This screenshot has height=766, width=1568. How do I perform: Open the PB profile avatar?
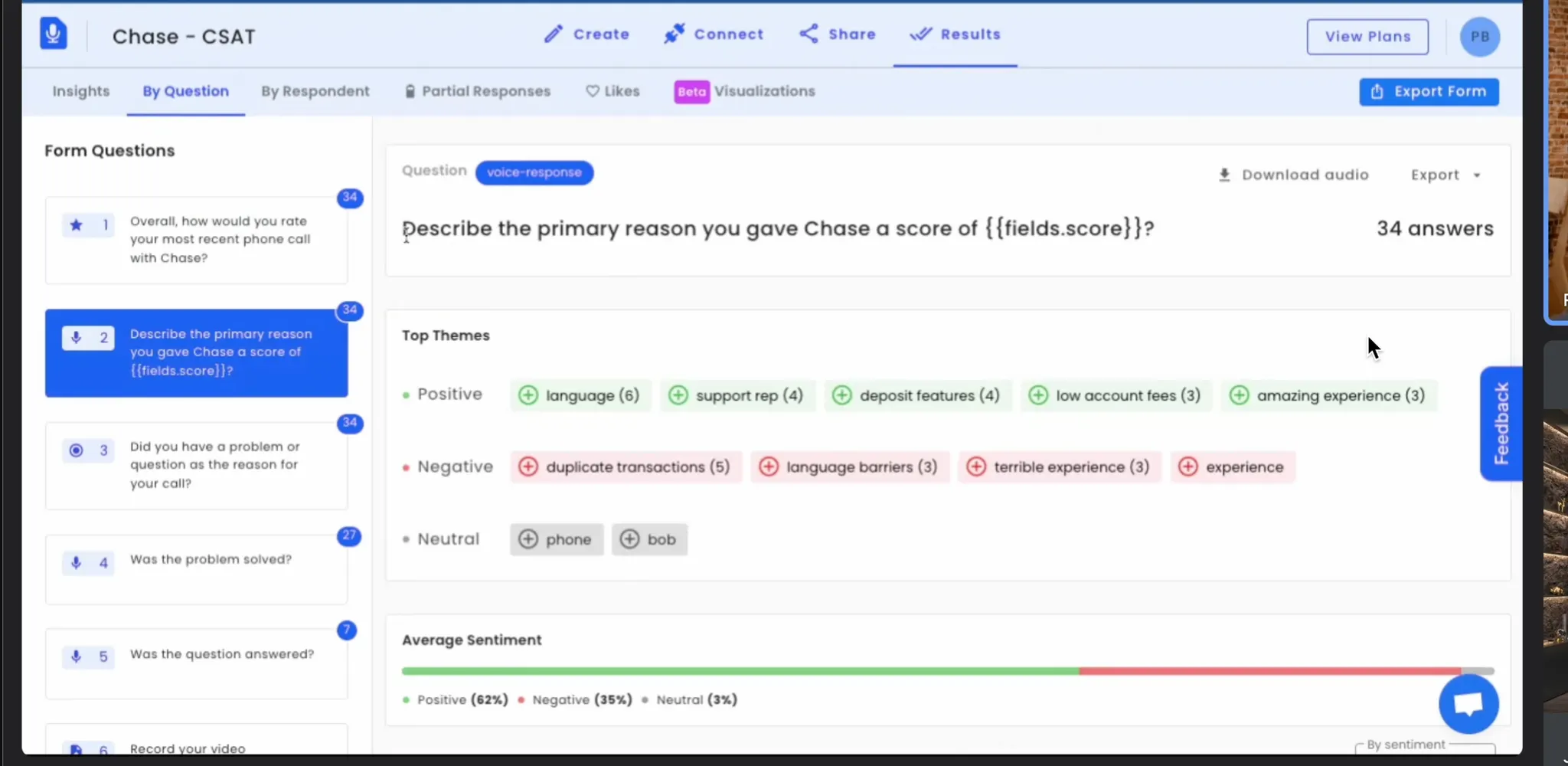(x=1479, y=37)
